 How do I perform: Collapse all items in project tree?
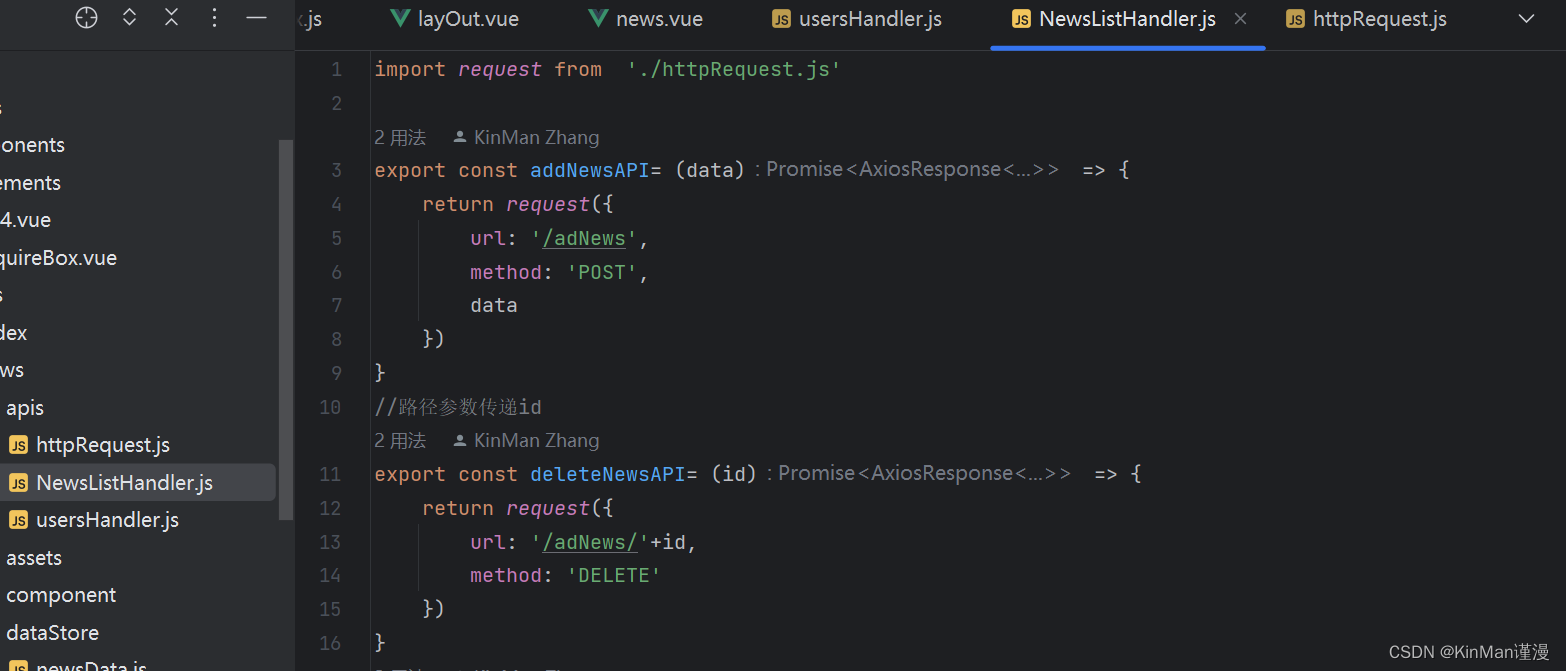point(171,18)
